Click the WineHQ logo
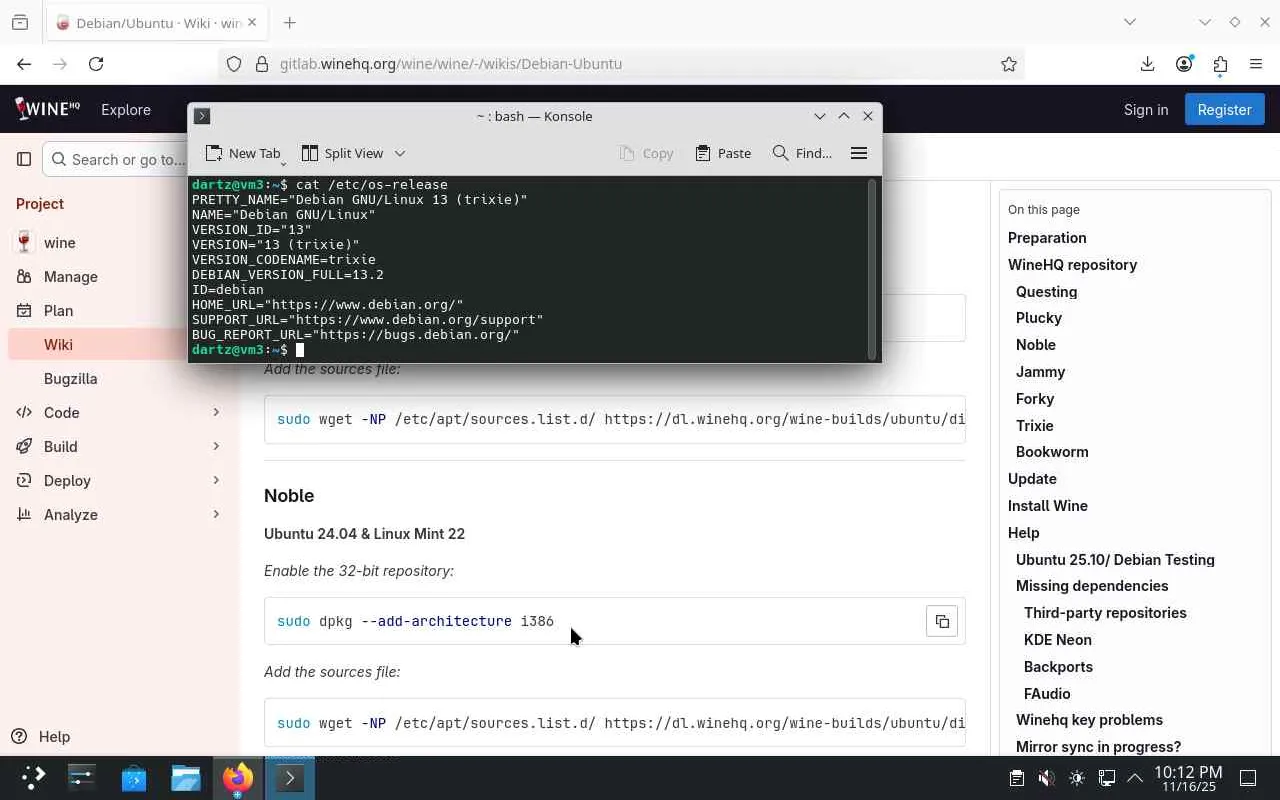1280x800 pixels. click(47, 109)
